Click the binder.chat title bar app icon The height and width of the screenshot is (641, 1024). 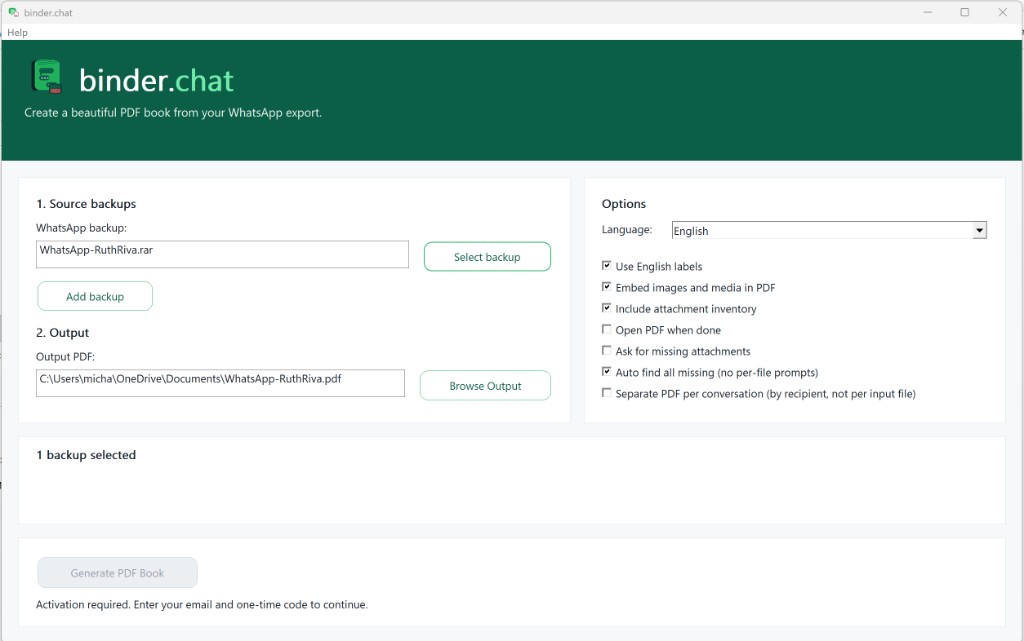click(13, 12)
